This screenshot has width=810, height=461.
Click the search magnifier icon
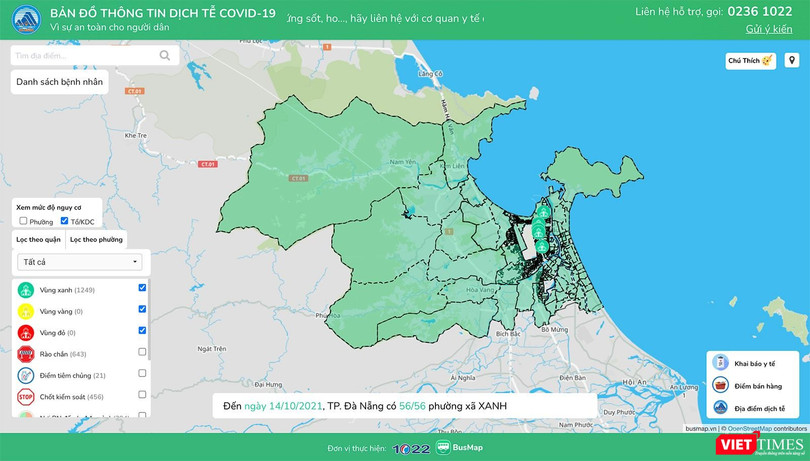point(165,56)
